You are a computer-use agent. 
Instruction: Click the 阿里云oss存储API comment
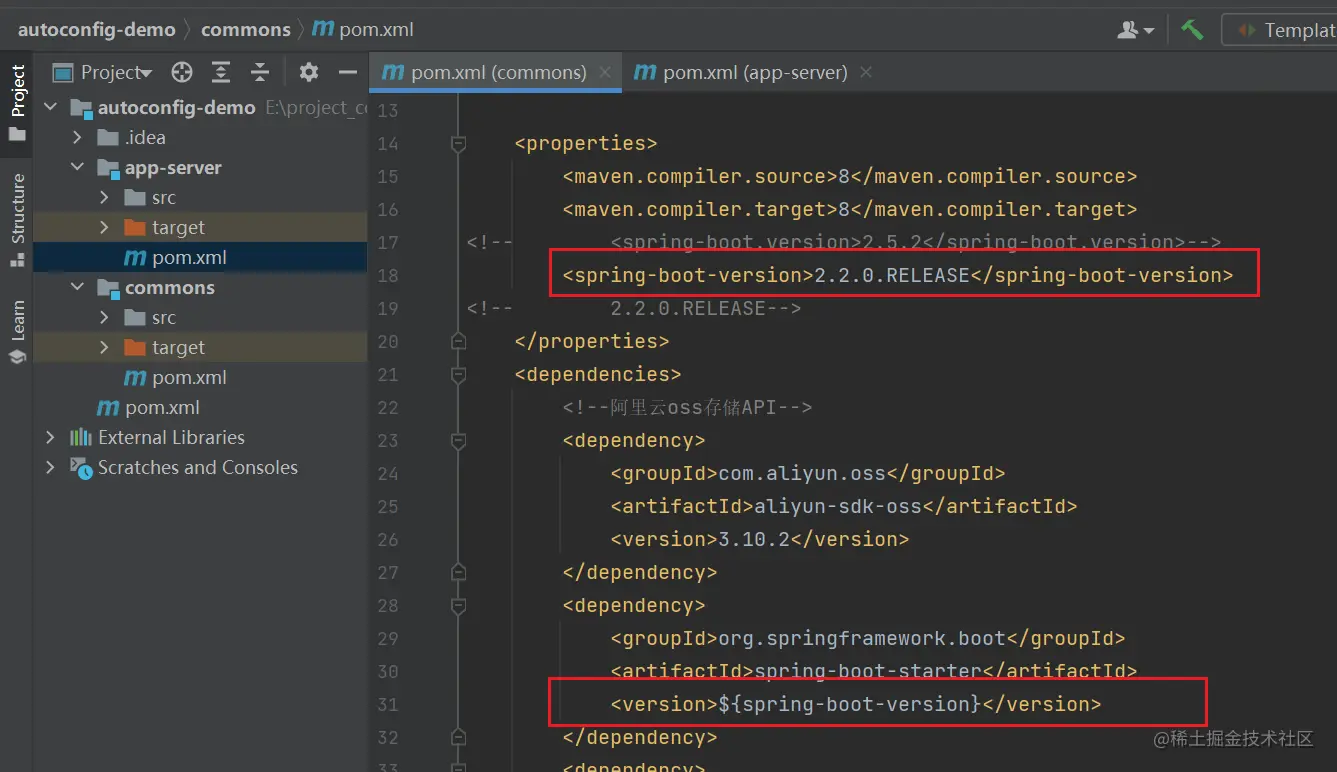pos(687,407)
